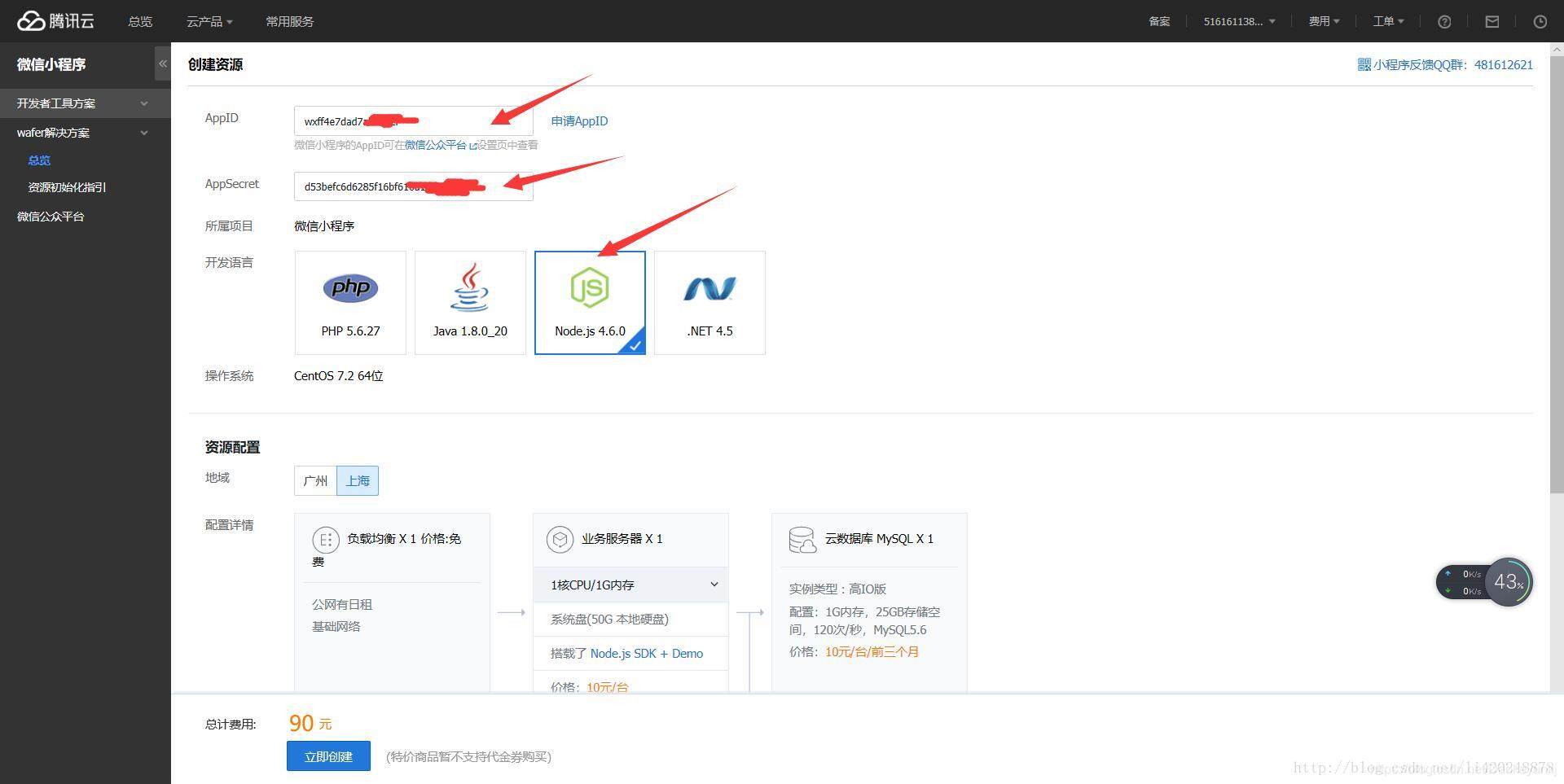
Task: Choose 上海 region
Action: pyautogui.click(x=358, y=480)
